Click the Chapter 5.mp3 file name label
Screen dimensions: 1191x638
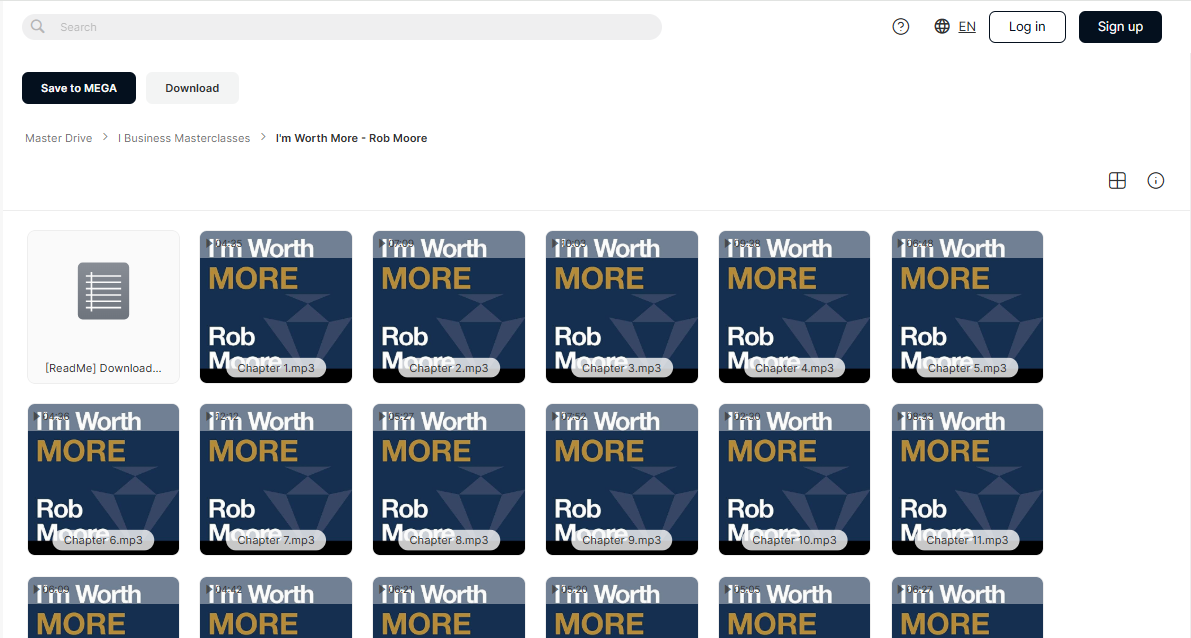coord(968,368)
